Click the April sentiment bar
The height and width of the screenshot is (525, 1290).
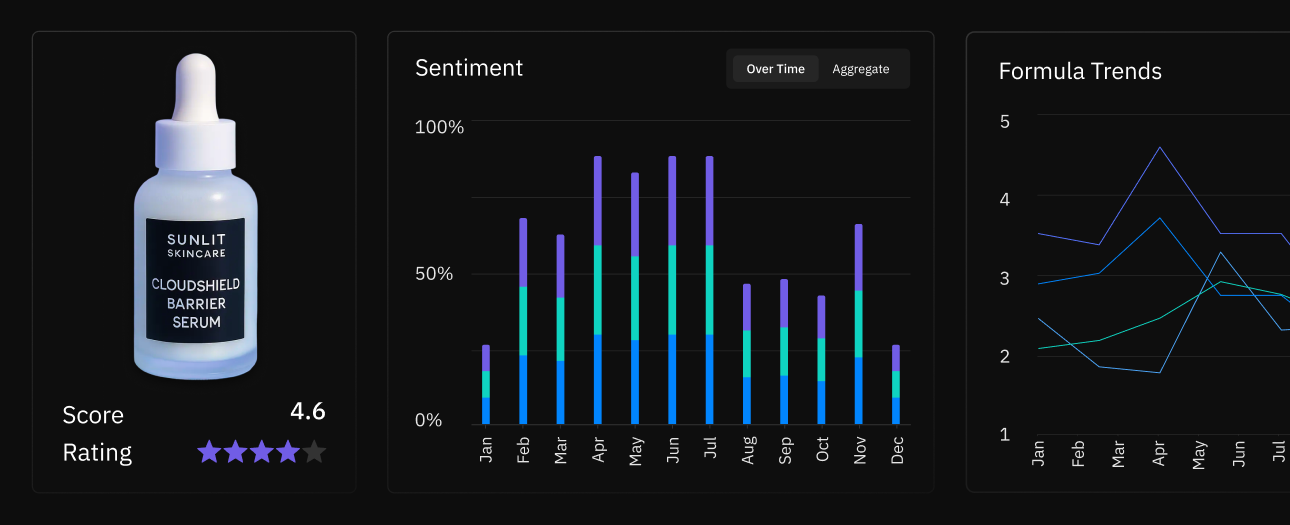click(x=598, y=290)
